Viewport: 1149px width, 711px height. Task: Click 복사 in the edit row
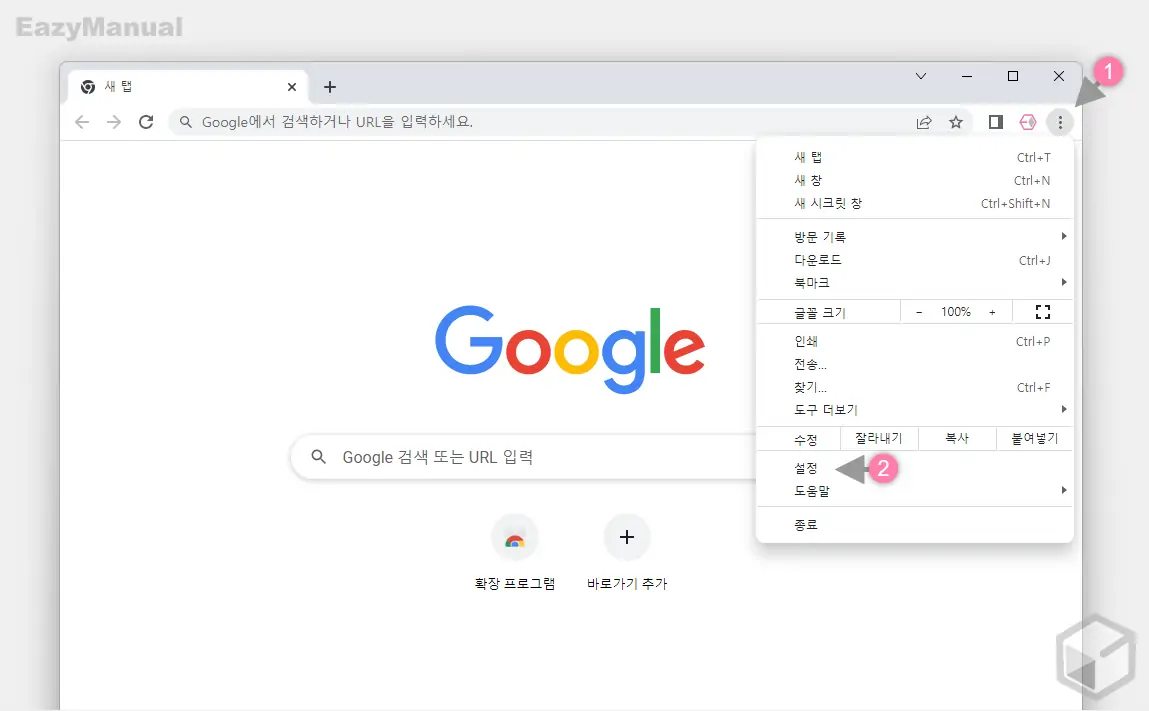tap(957, 438)
